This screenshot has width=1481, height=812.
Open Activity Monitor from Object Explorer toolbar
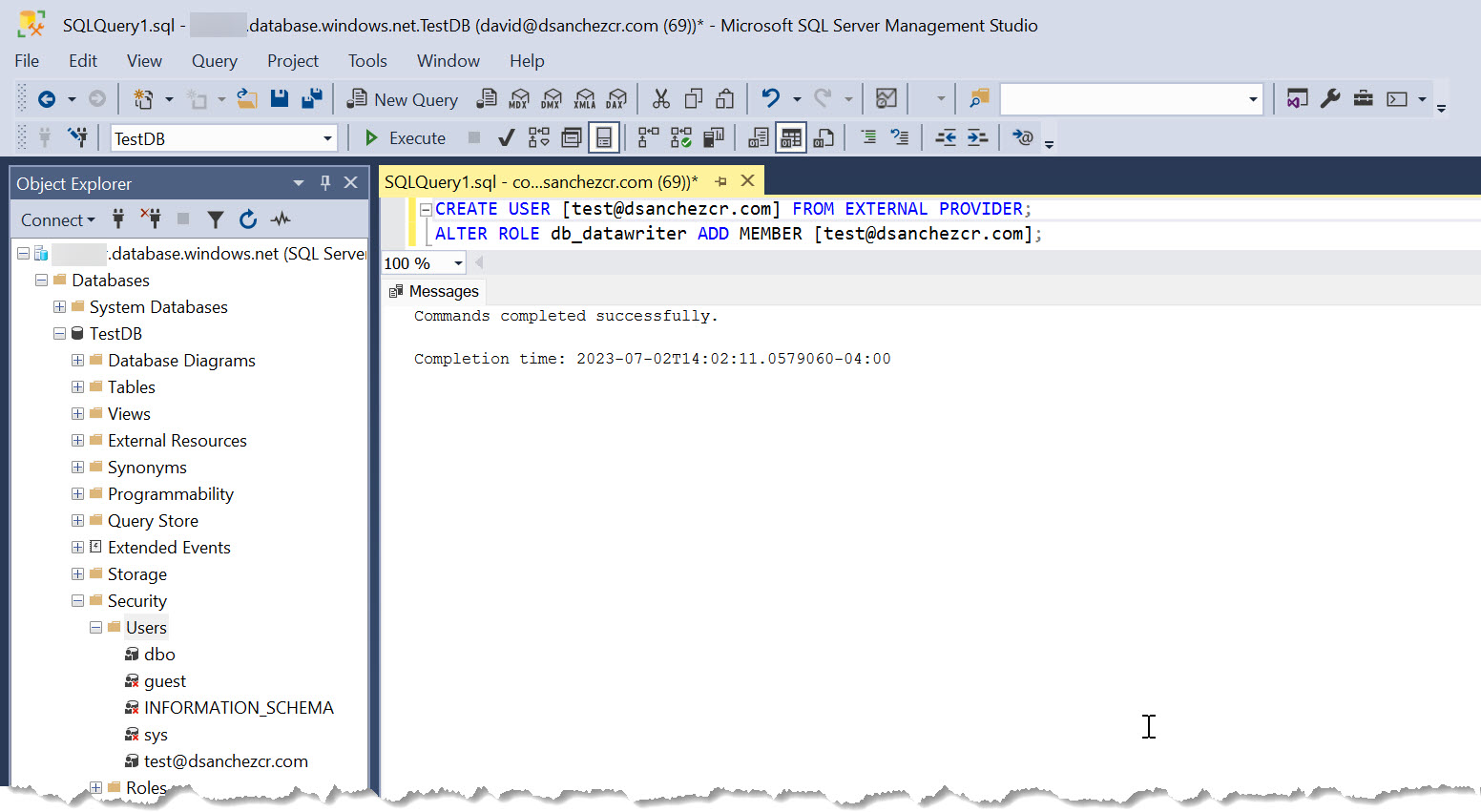click(281, 219)
